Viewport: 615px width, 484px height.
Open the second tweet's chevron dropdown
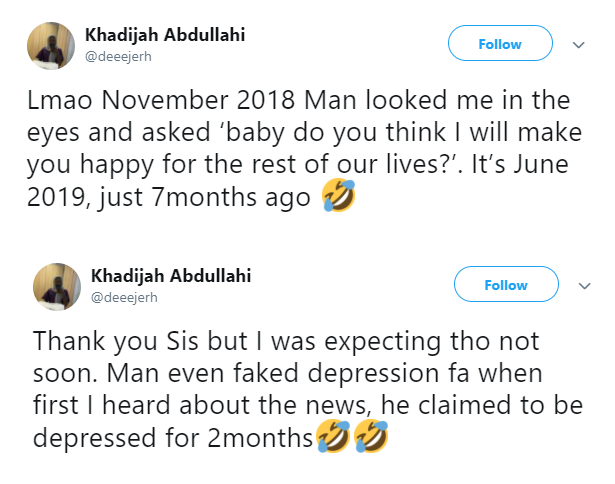pyautogui.click(x=584, y=285)
